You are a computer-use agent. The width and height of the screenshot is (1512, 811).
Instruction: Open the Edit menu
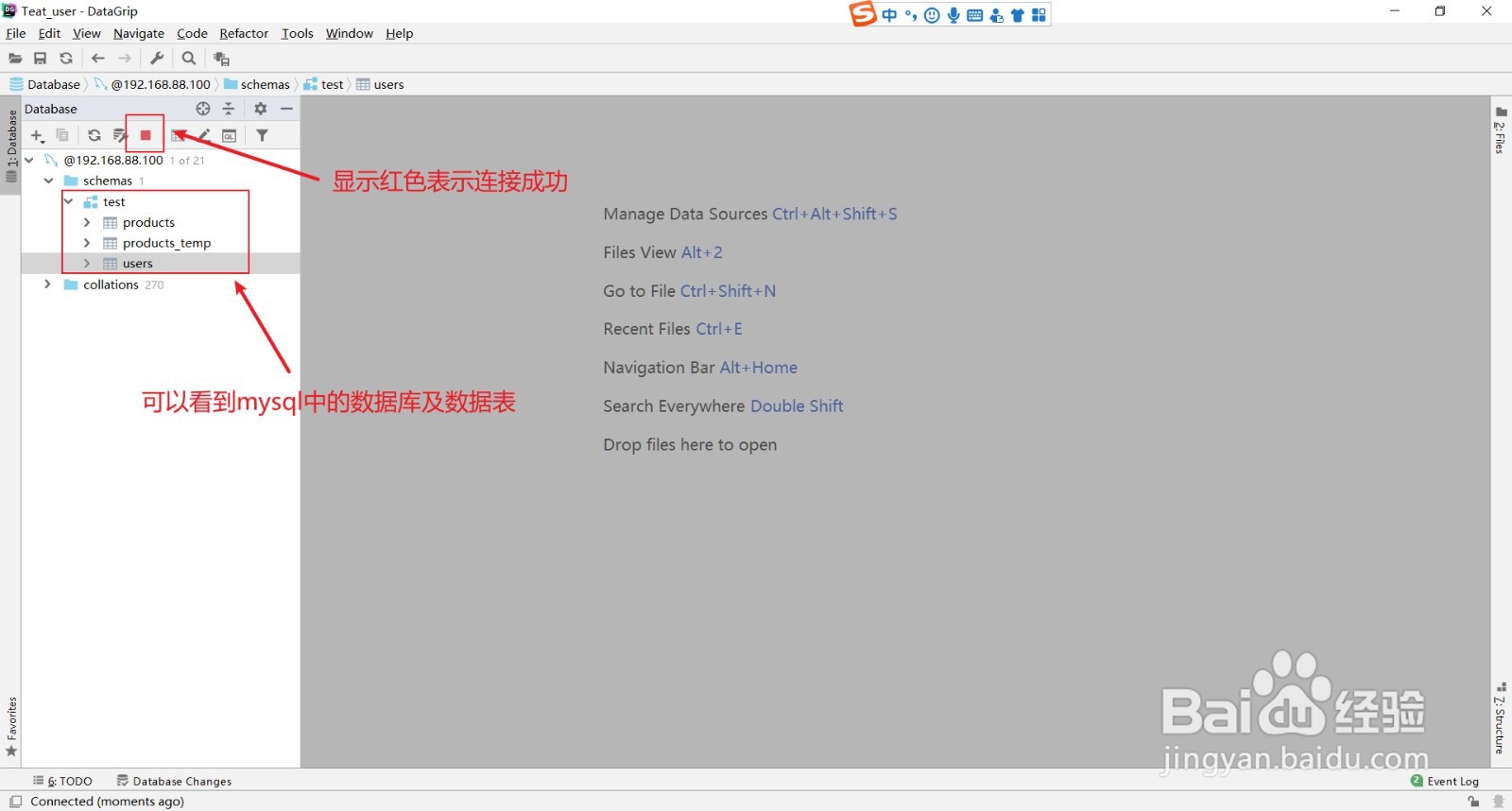click(x=49, y=33)
